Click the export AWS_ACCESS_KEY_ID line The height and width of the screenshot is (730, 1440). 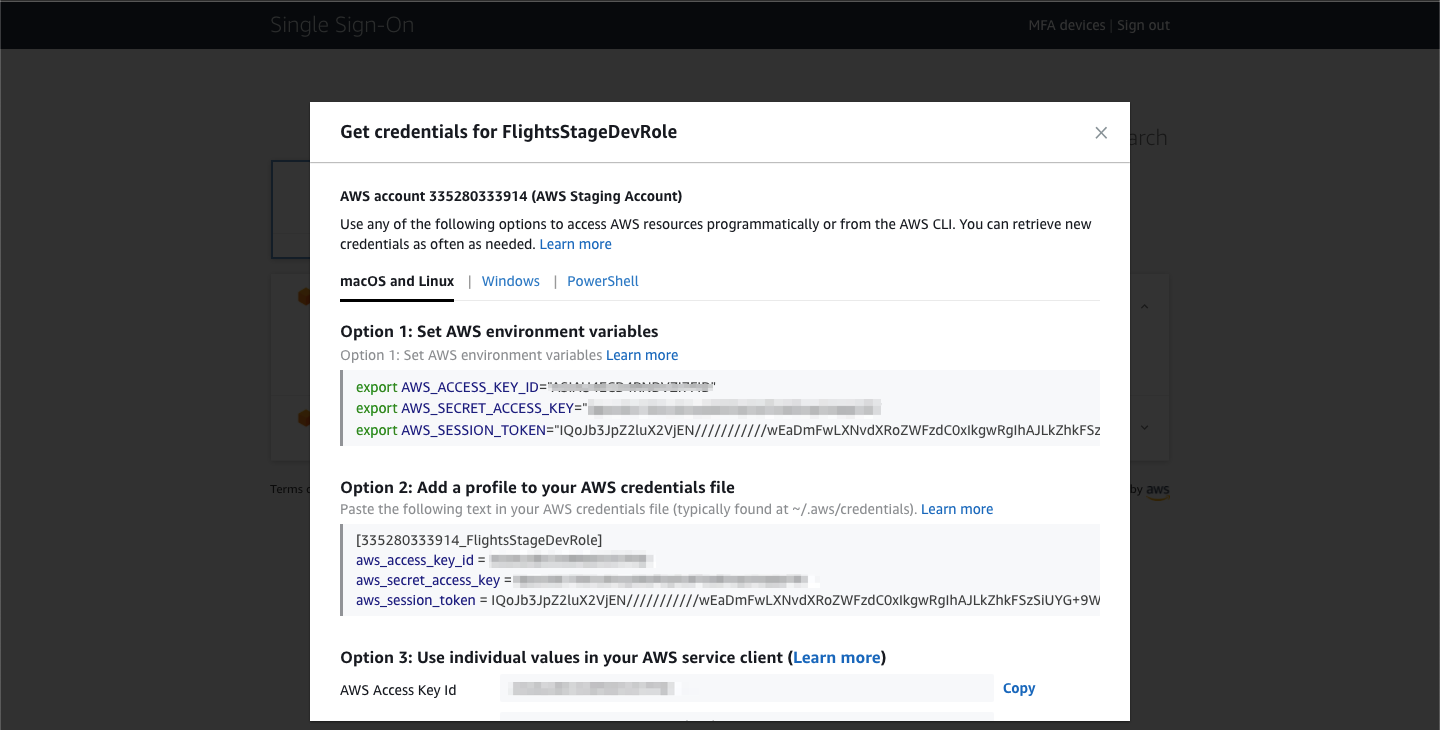536,386
